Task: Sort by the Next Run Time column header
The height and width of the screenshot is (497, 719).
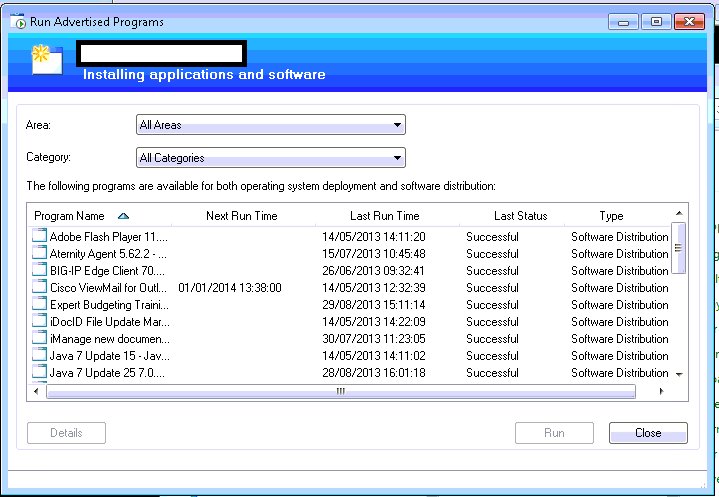Action: pos(242,216)
